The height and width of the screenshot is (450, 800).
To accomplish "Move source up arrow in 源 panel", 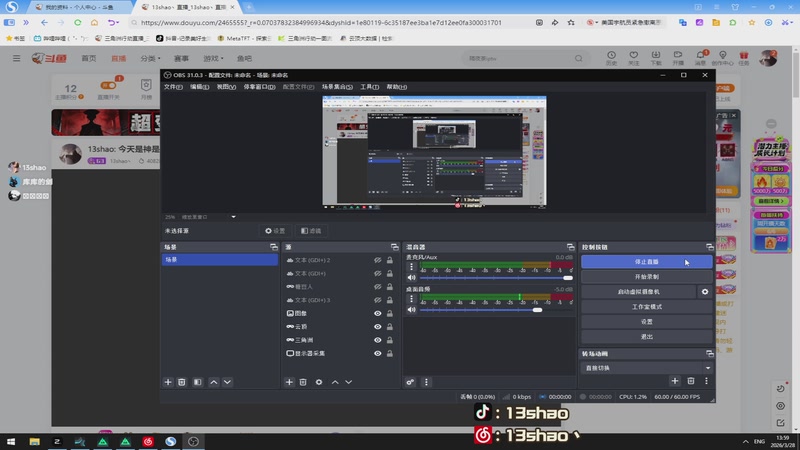I will click(335, 382).
